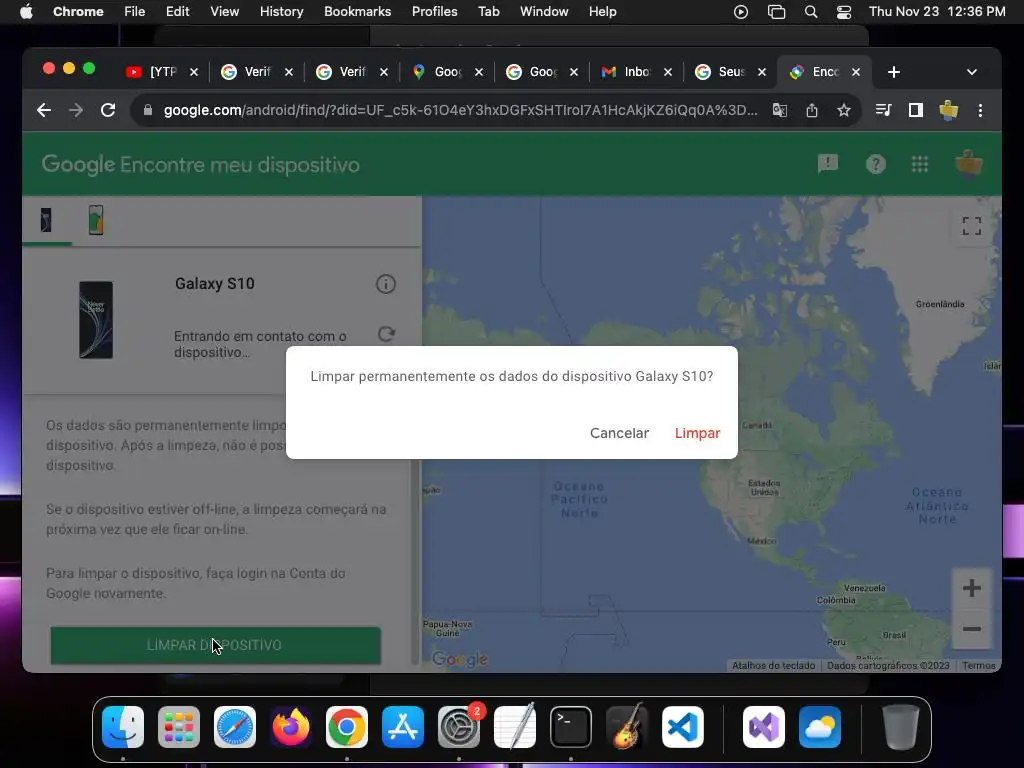This screenshot has width=1024, height=768.
Task: Reload the current page
Action: (x=108, y=110)
